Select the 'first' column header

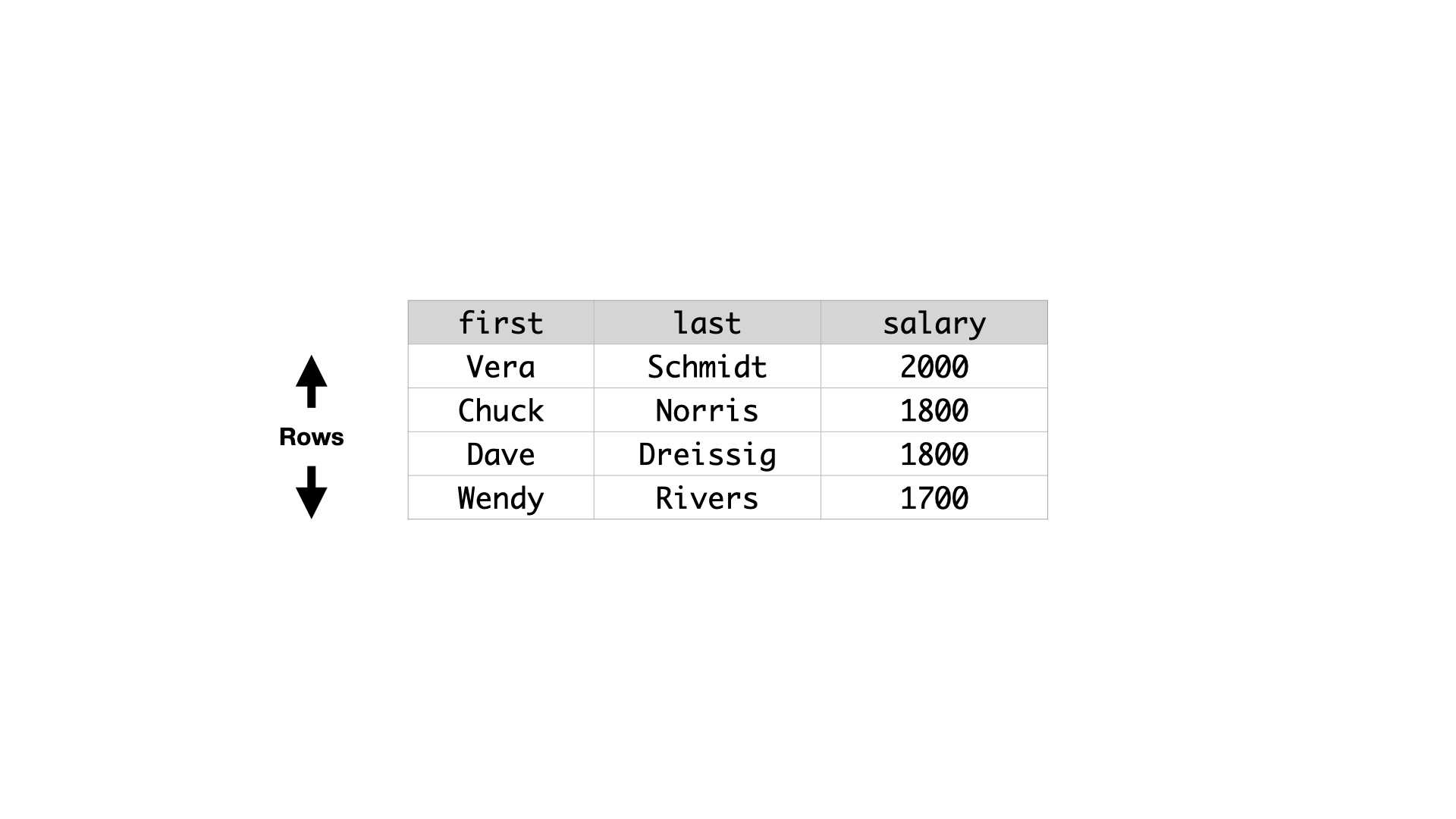[x=500, y=323]
